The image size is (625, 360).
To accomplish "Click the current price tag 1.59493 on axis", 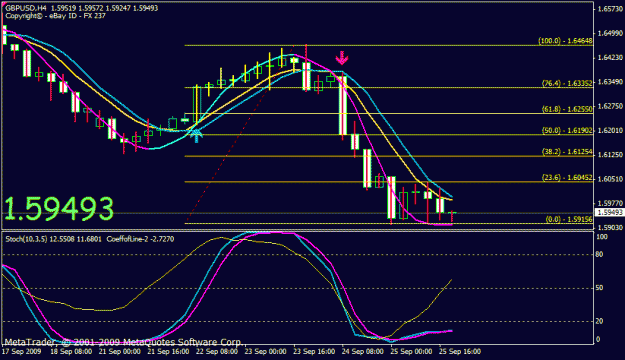I will point(609,212).
